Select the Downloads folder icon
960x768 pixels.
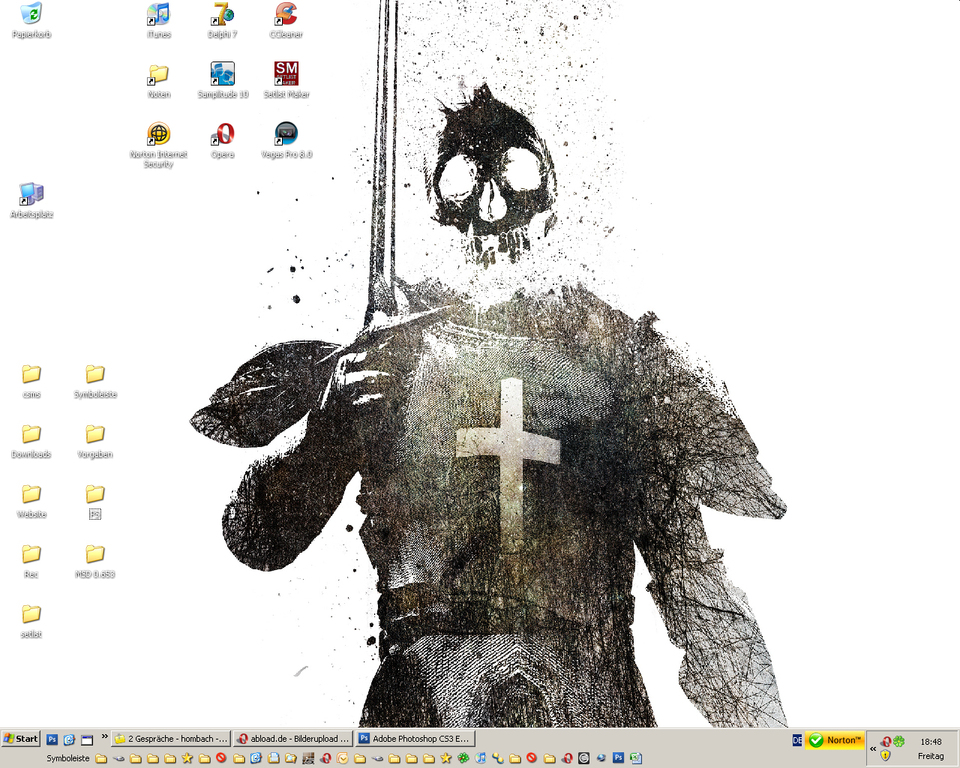31,440
